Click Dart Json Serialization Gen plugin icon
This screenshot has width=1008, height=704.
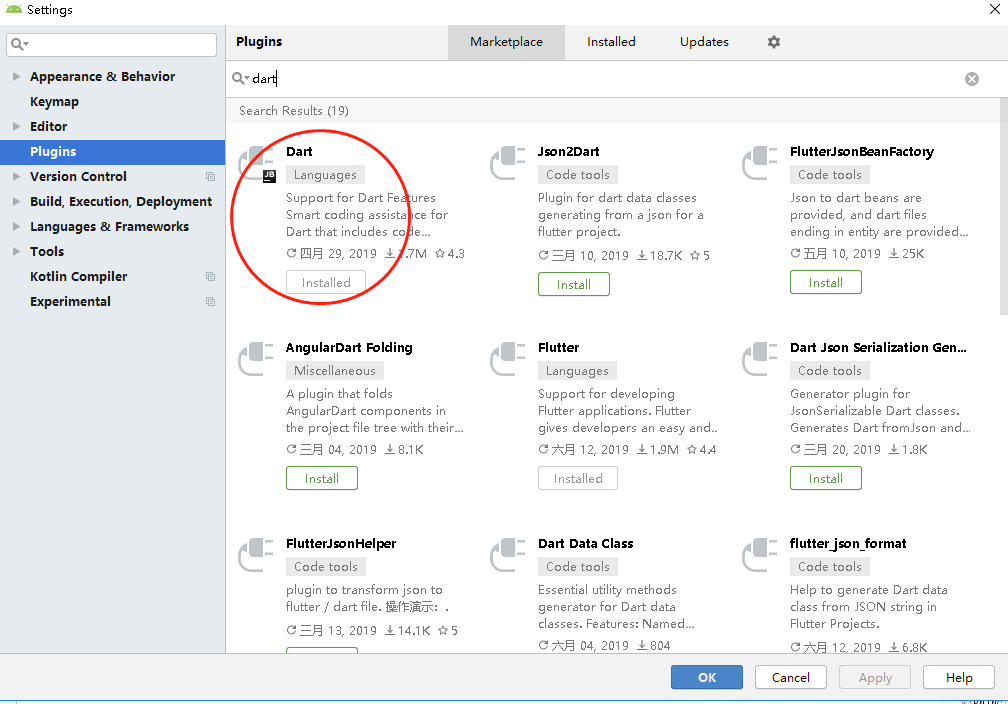pyautogui.click(x=760, y=359)
